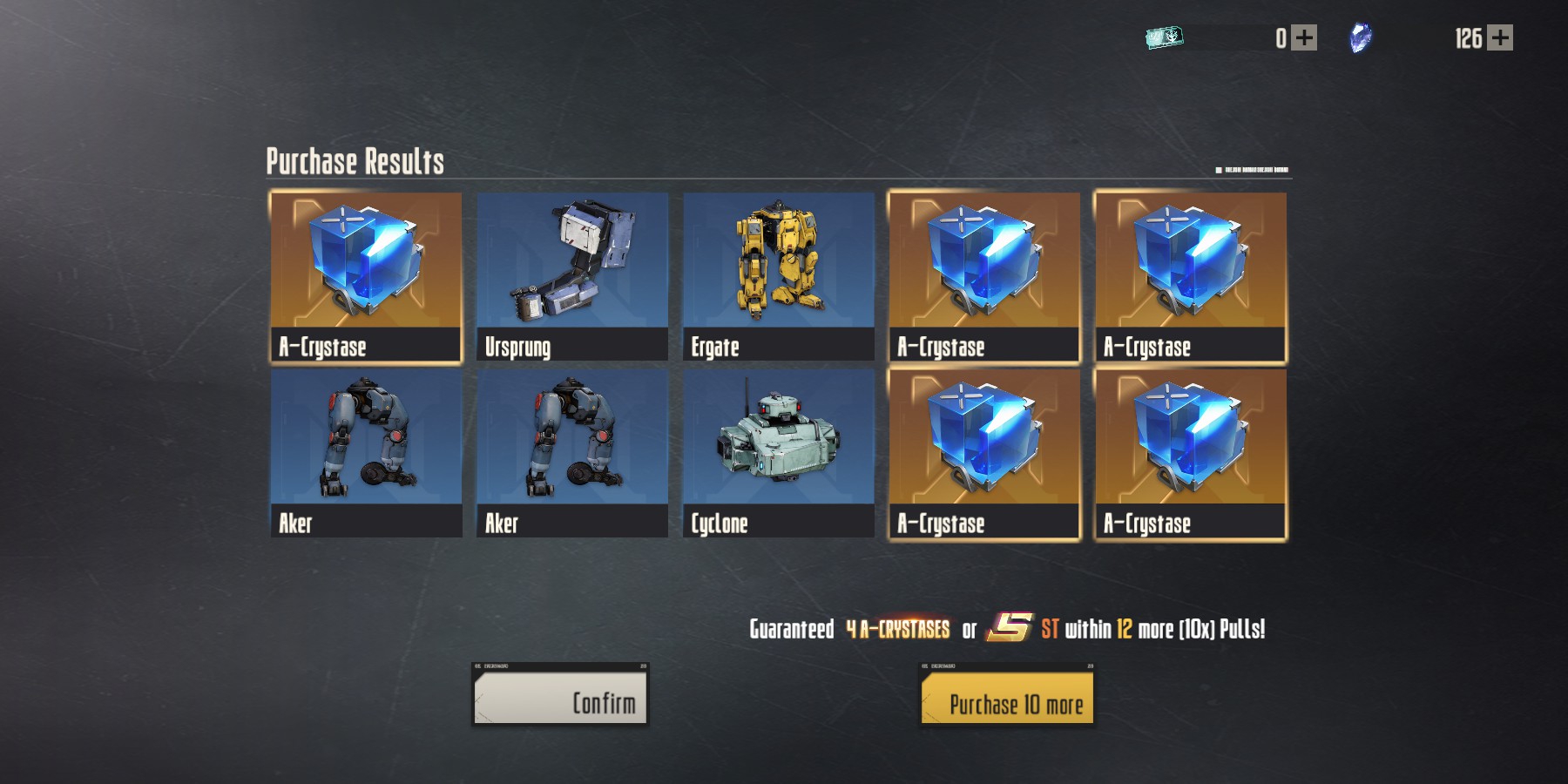Select top row fourth A-Crystase card
Image resolution: width=1568 pixels, height=784 pixels.
pyautogui.click(x=984, y=276)
